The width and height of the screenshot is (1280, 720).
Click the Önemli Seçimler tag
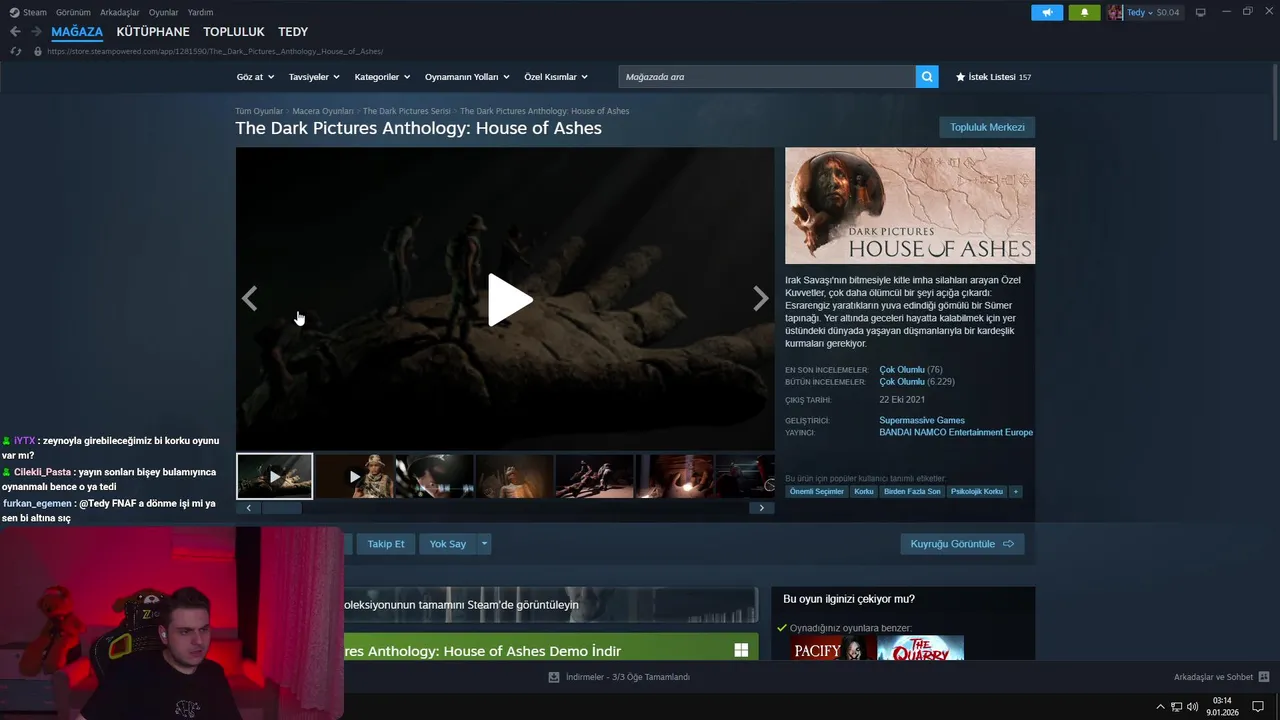(x=816, y=492)
